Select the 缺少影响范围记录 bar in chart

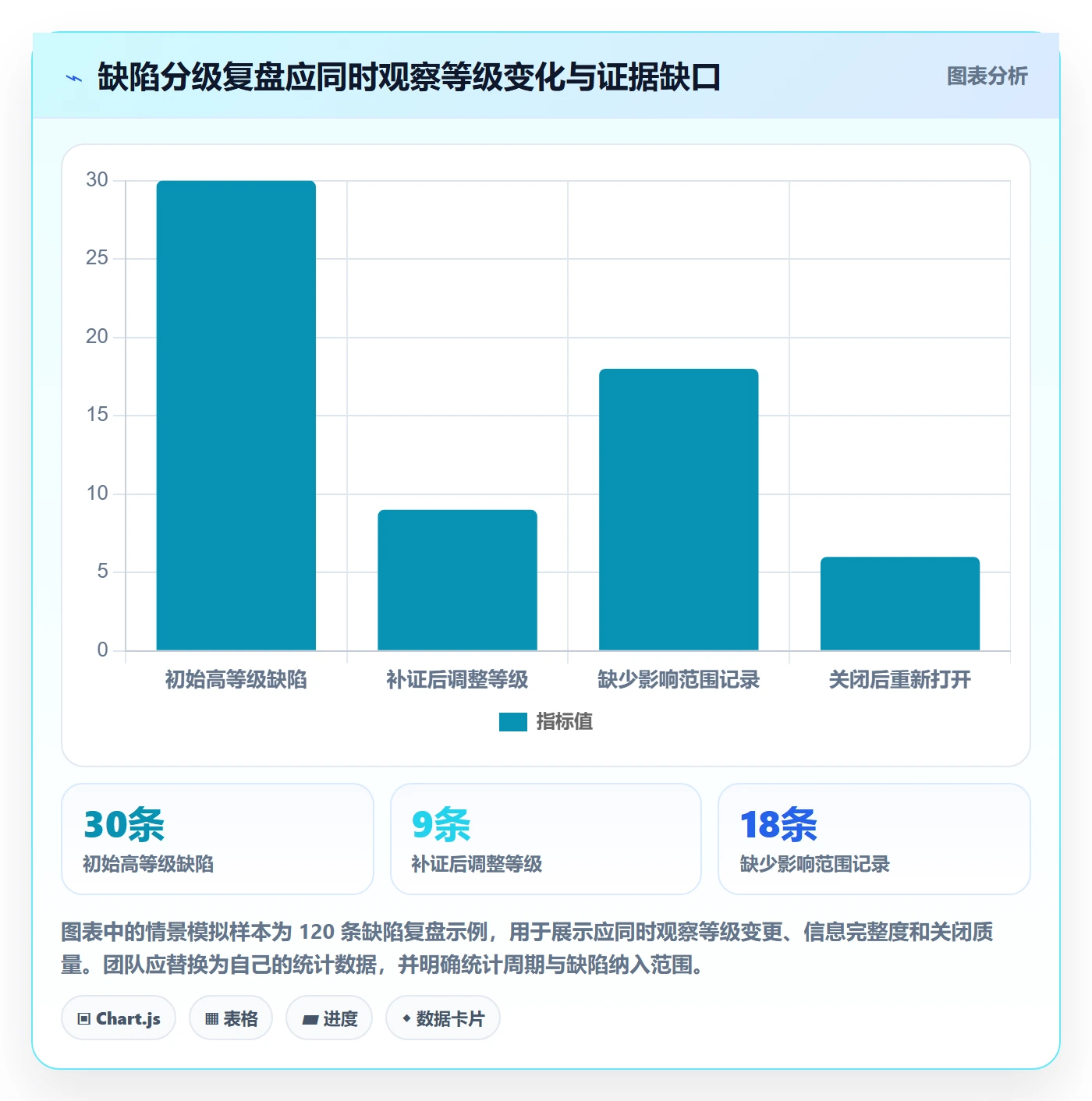pyautogui.click(x=679, y=510)
